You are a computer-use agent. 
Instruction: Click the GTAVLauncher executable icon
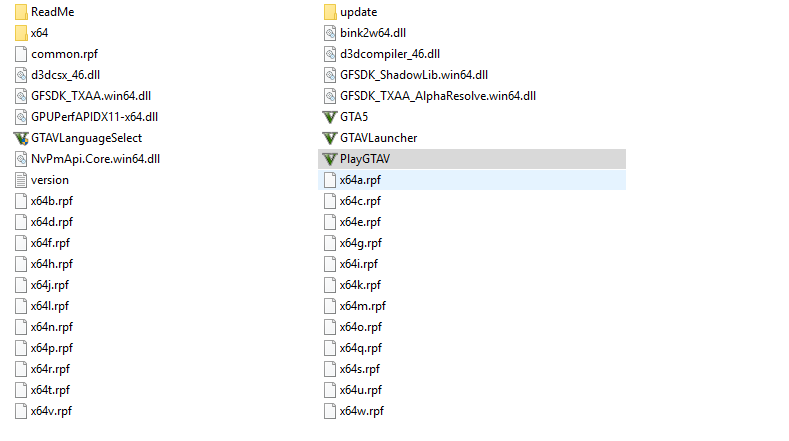[x=330, y=138]
